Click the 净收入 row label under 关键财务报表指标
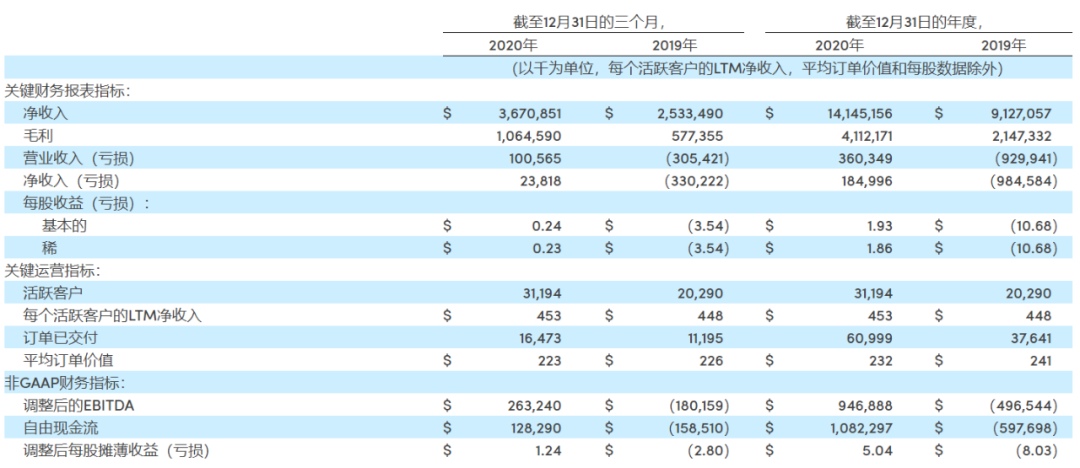Image resolution: width=1080 pixels, height=468 pixels. 45,114
